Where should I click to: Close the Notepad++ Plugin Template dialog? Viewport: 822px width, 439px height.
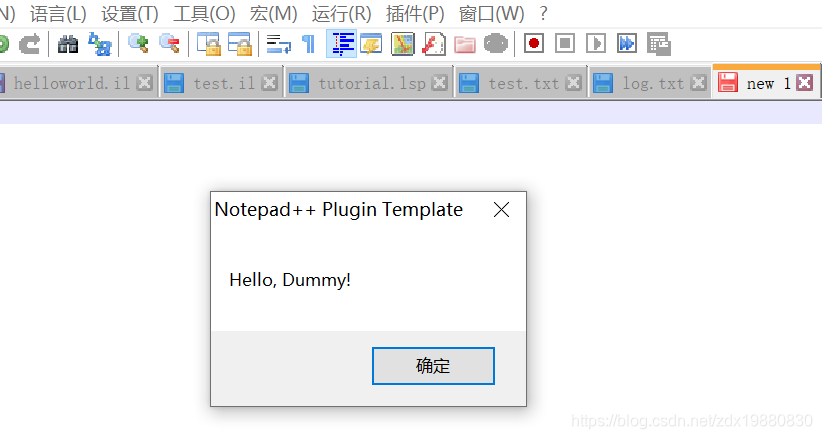pyautogui.click(x=501, y=210)
